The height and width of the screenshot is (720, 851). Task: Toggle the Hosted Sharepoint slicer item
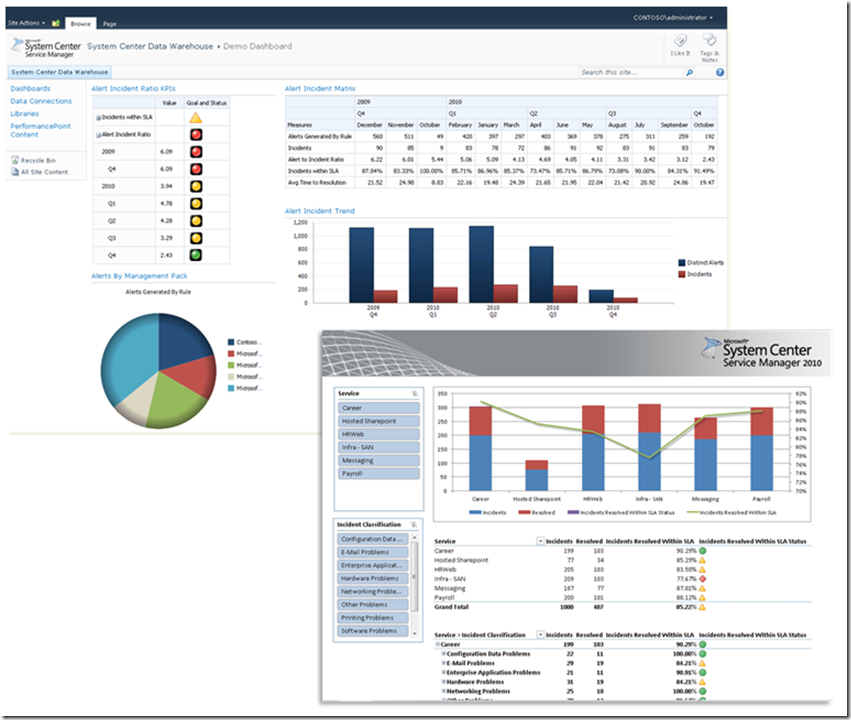coord(379,421)
